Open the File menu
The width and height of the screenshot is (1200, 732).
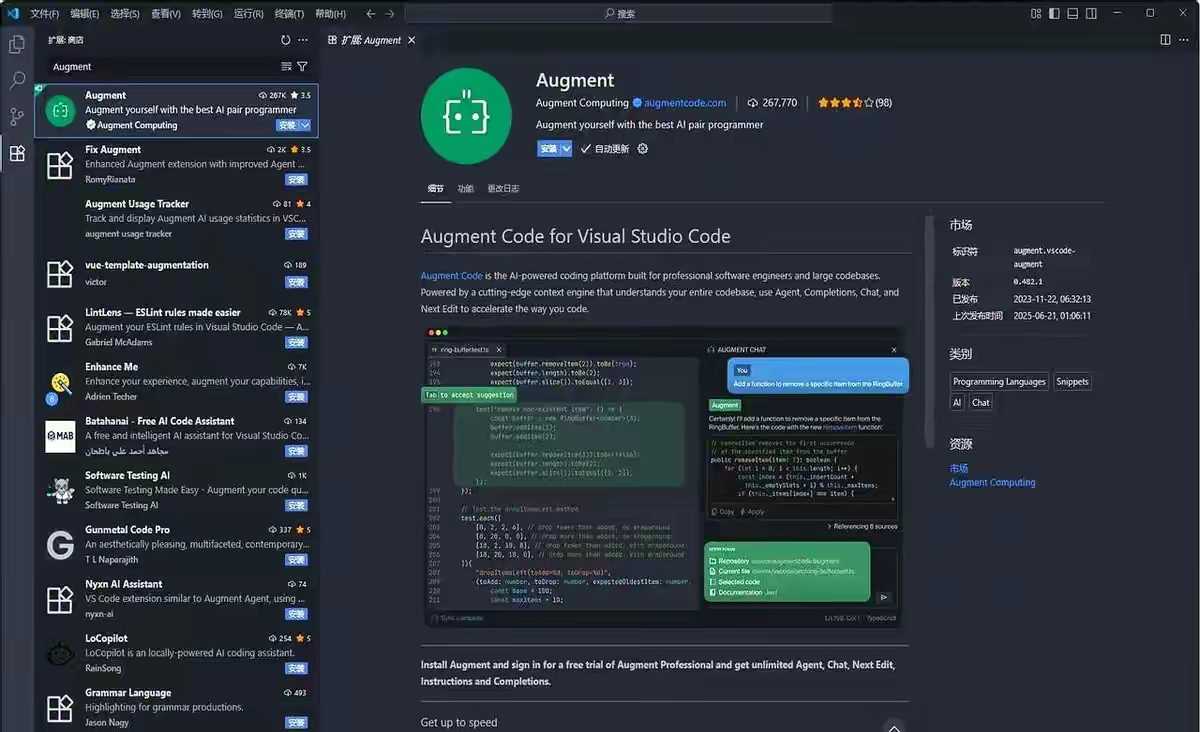pos(44,14)
